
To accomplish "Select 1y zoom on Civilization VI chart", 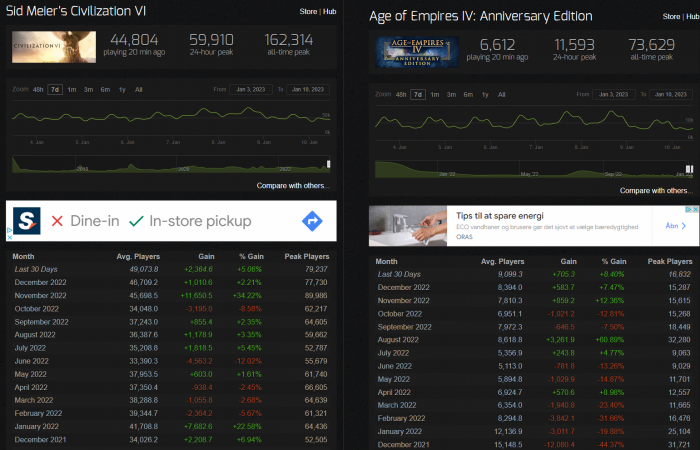I will (x=122, y=90).
